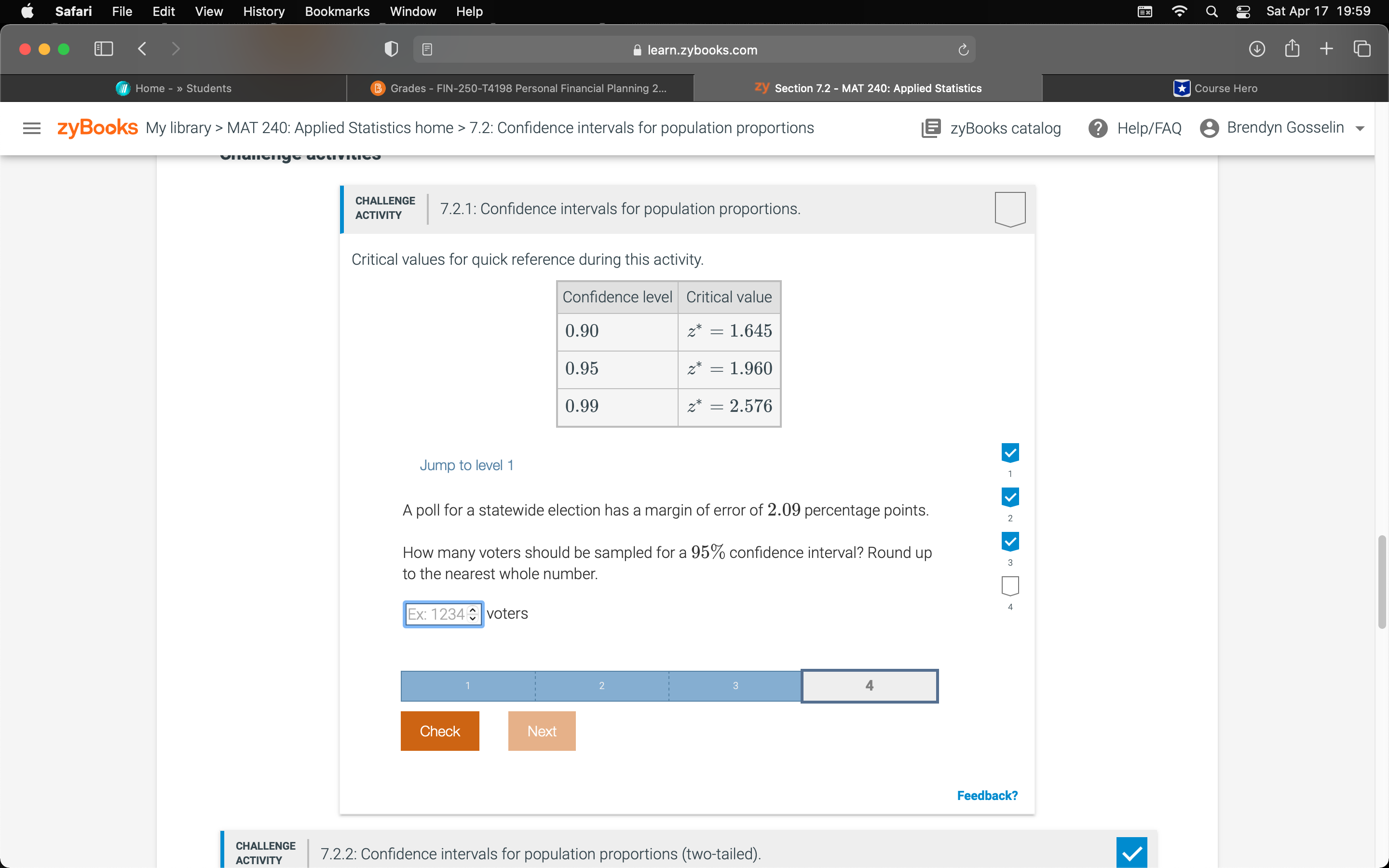This screenshot has width=1389, height=868.
Task: Click the reload page icon
Action: coord(963,50)
